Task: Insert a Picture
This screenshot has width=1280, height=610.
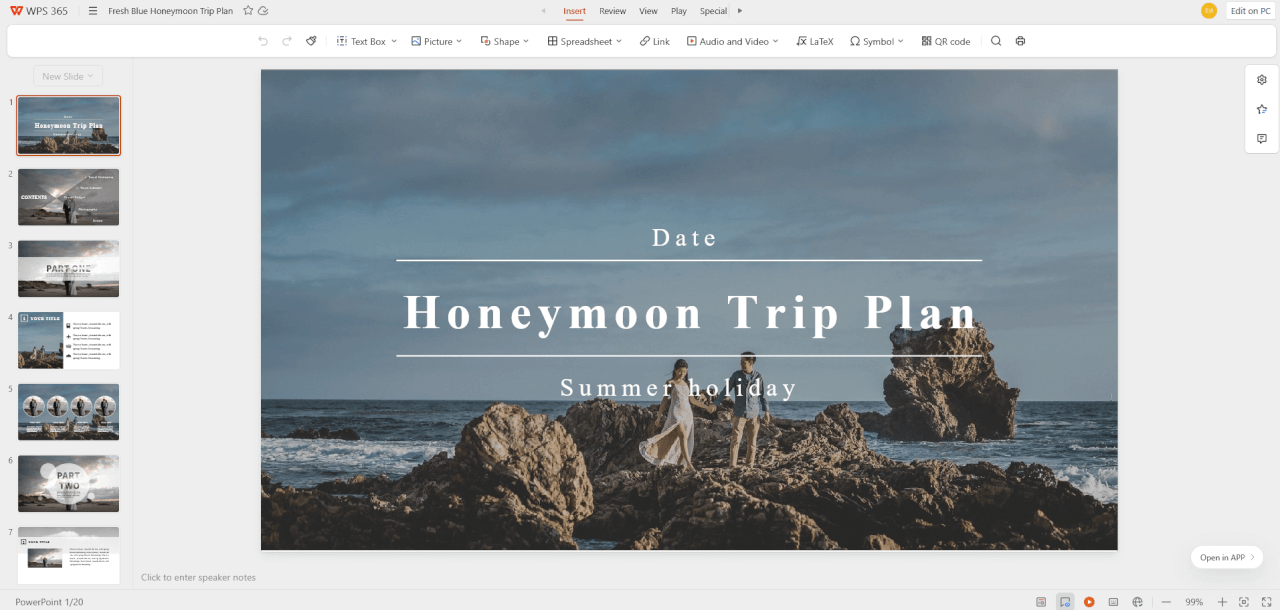Action: 431,41
